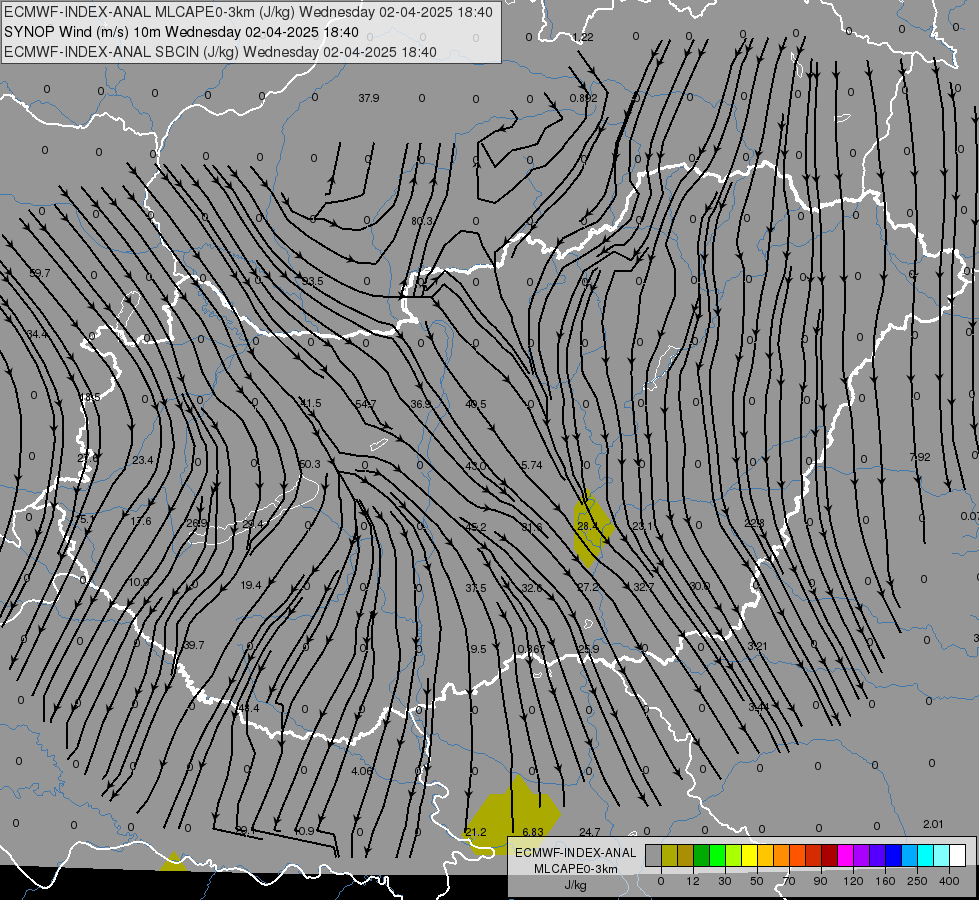Select the pure yellow swatch in the legend
This screenshot has height=900, width=979.
tap(749, 856)
